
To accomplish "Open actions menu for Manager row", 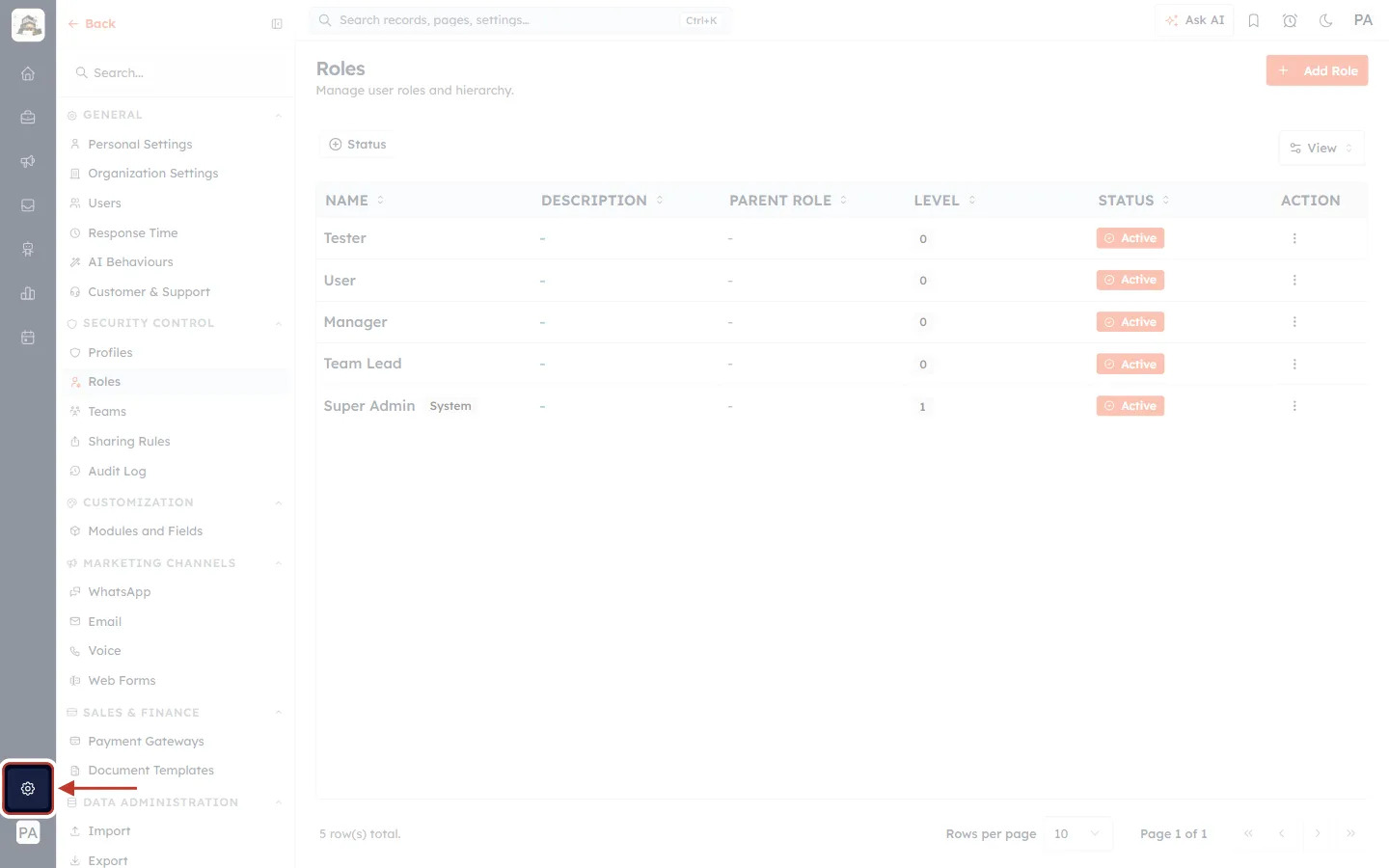I will coord(1294,322).
